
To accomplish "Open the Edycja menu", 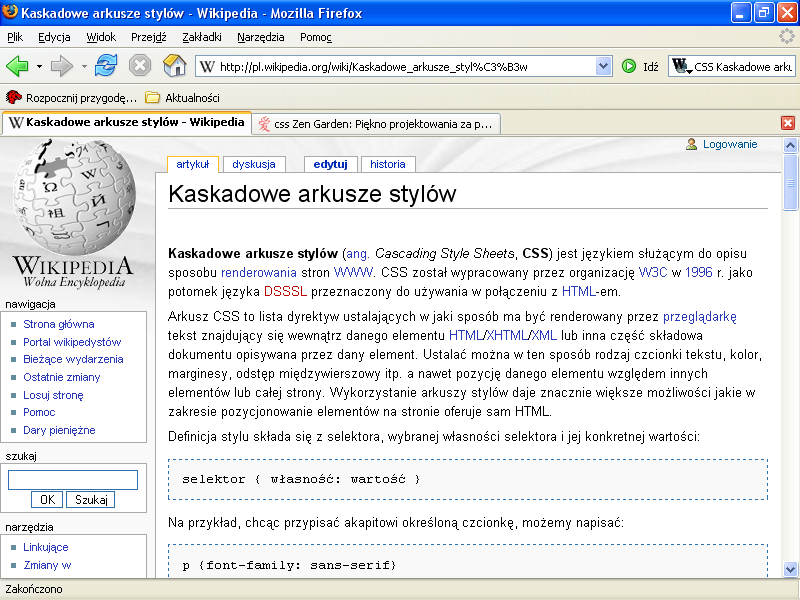I will (x=54, y=37).
